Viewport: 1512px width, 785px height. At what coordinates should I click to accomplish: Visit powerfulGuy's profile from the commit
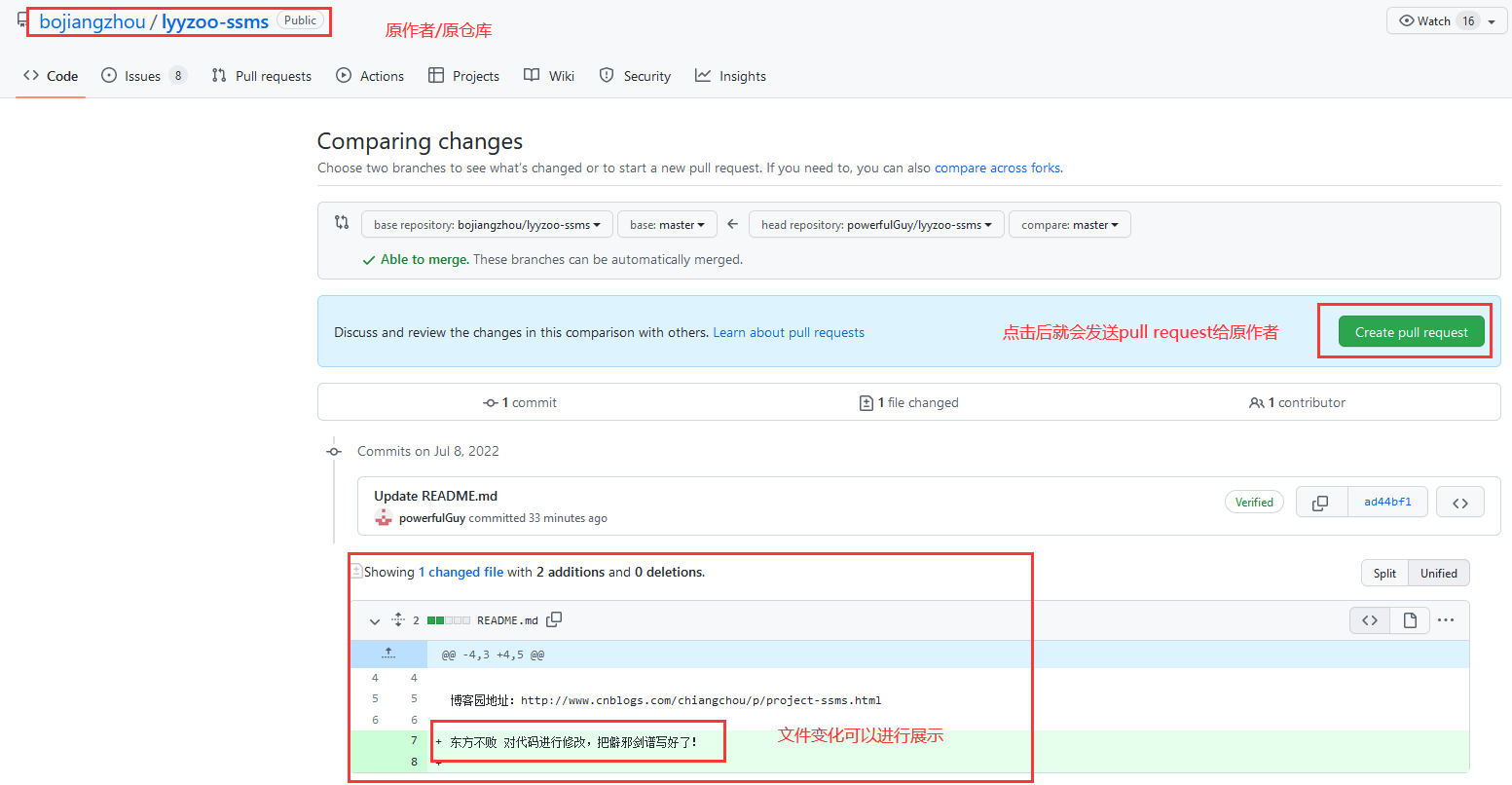tap(432, 518)
